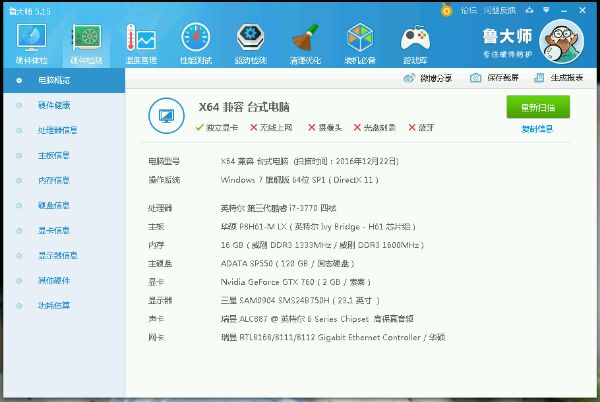Click the 16 GB DDR3 memory value

(x=322, y=245)
